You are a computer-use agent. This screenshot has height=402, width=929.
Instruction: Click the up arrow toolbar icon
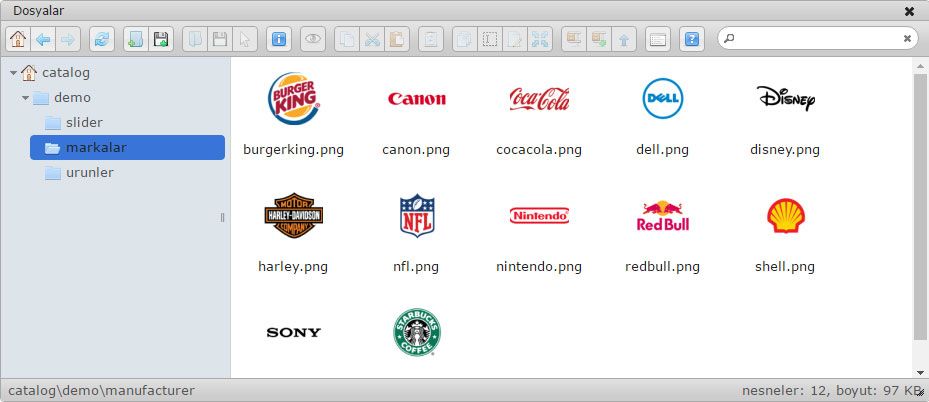(x=624, y=40)
